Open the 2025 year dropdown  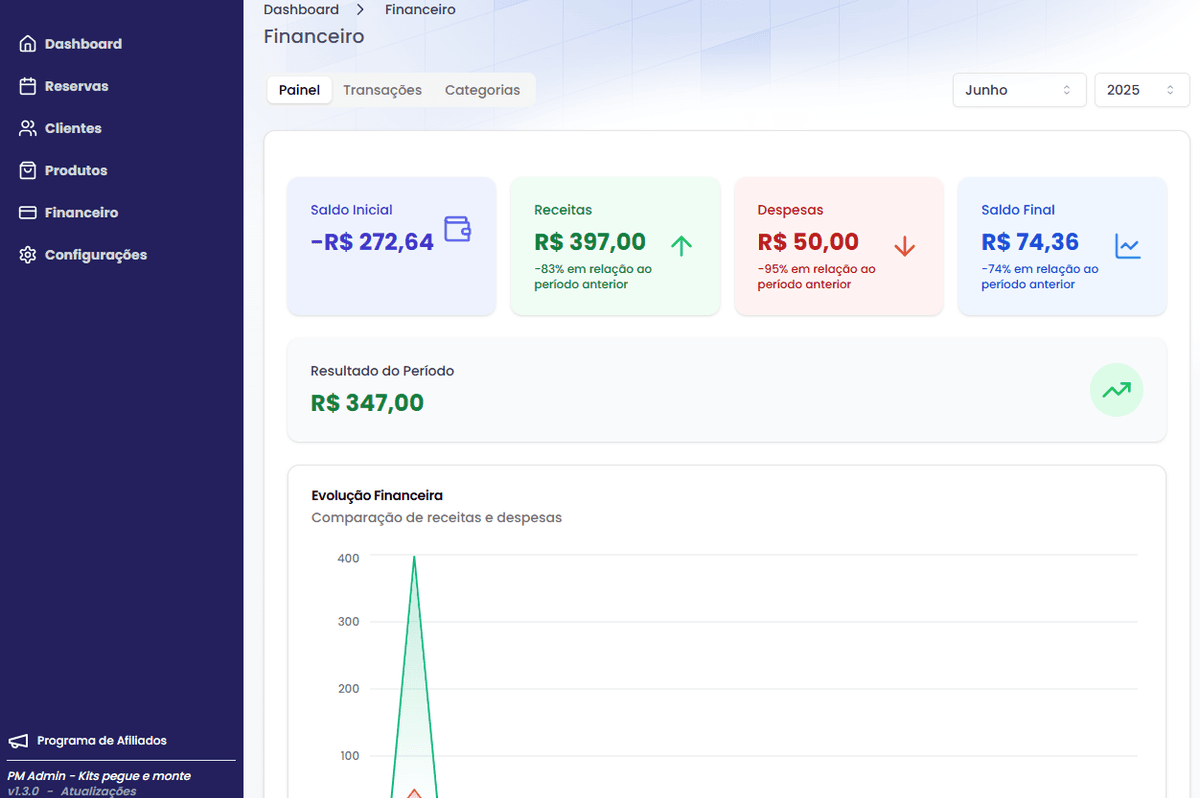click(x=1142, y=90)
